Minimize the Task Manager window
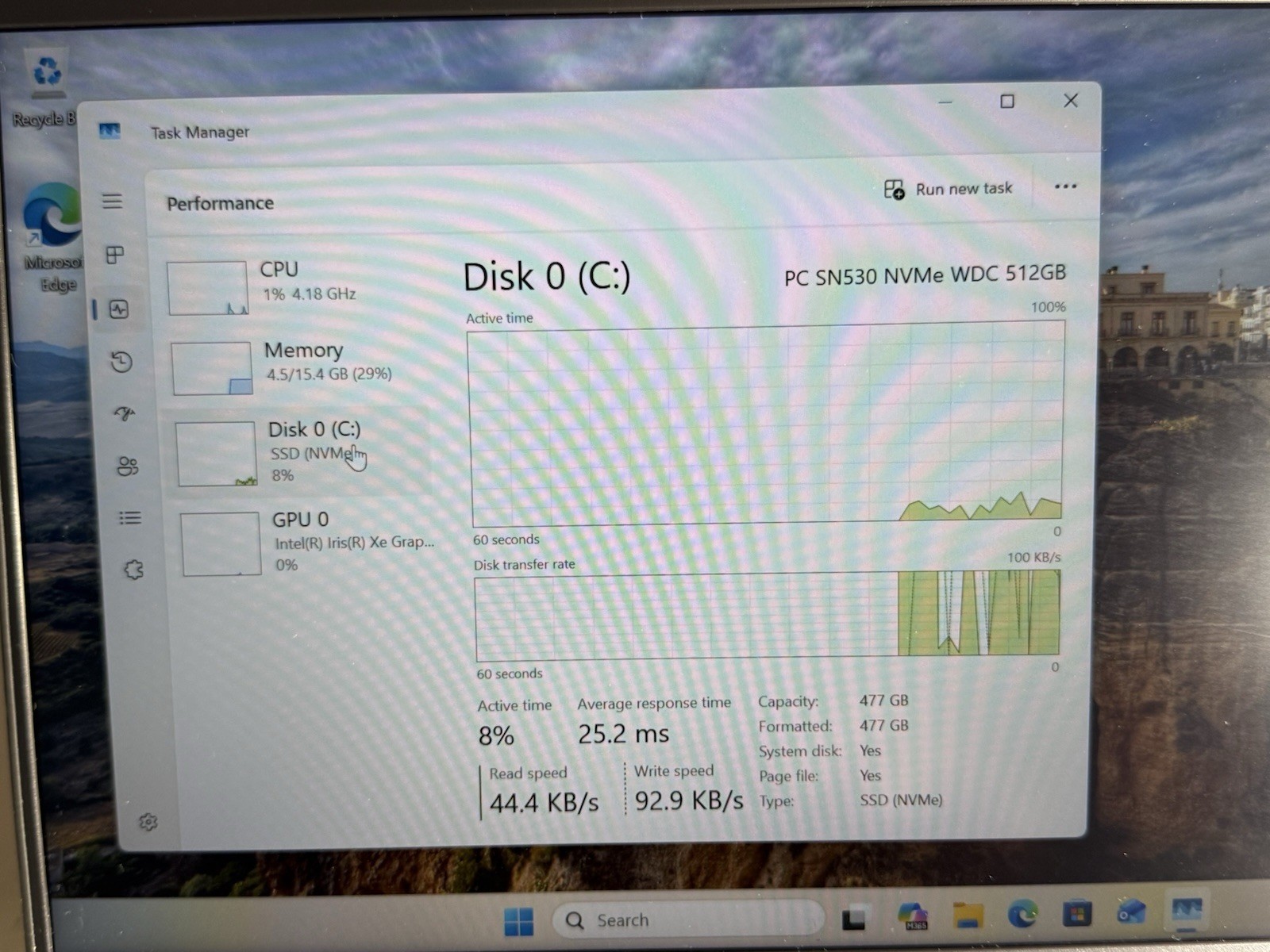 [945, 102]
